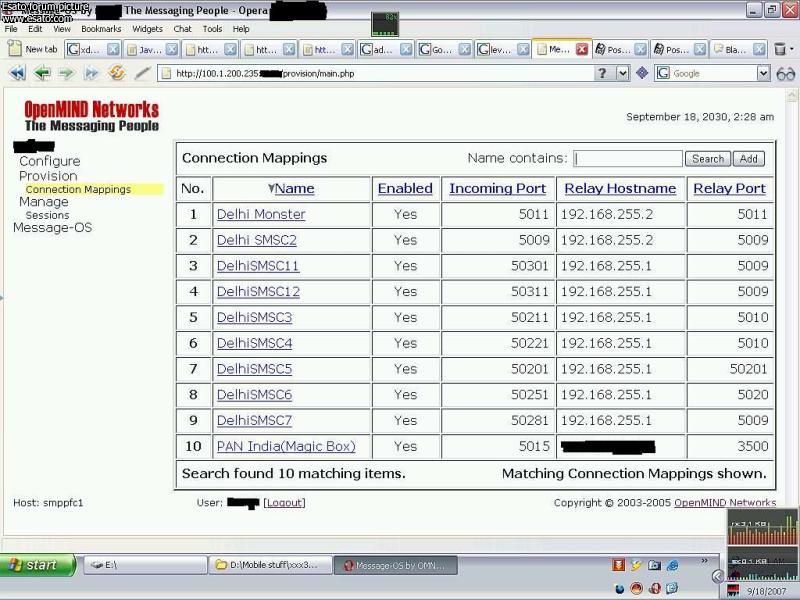Viewport: 800px width, 600px height.
Task: Click the question mark button in address bar
Action: click(x=603, y=73)
